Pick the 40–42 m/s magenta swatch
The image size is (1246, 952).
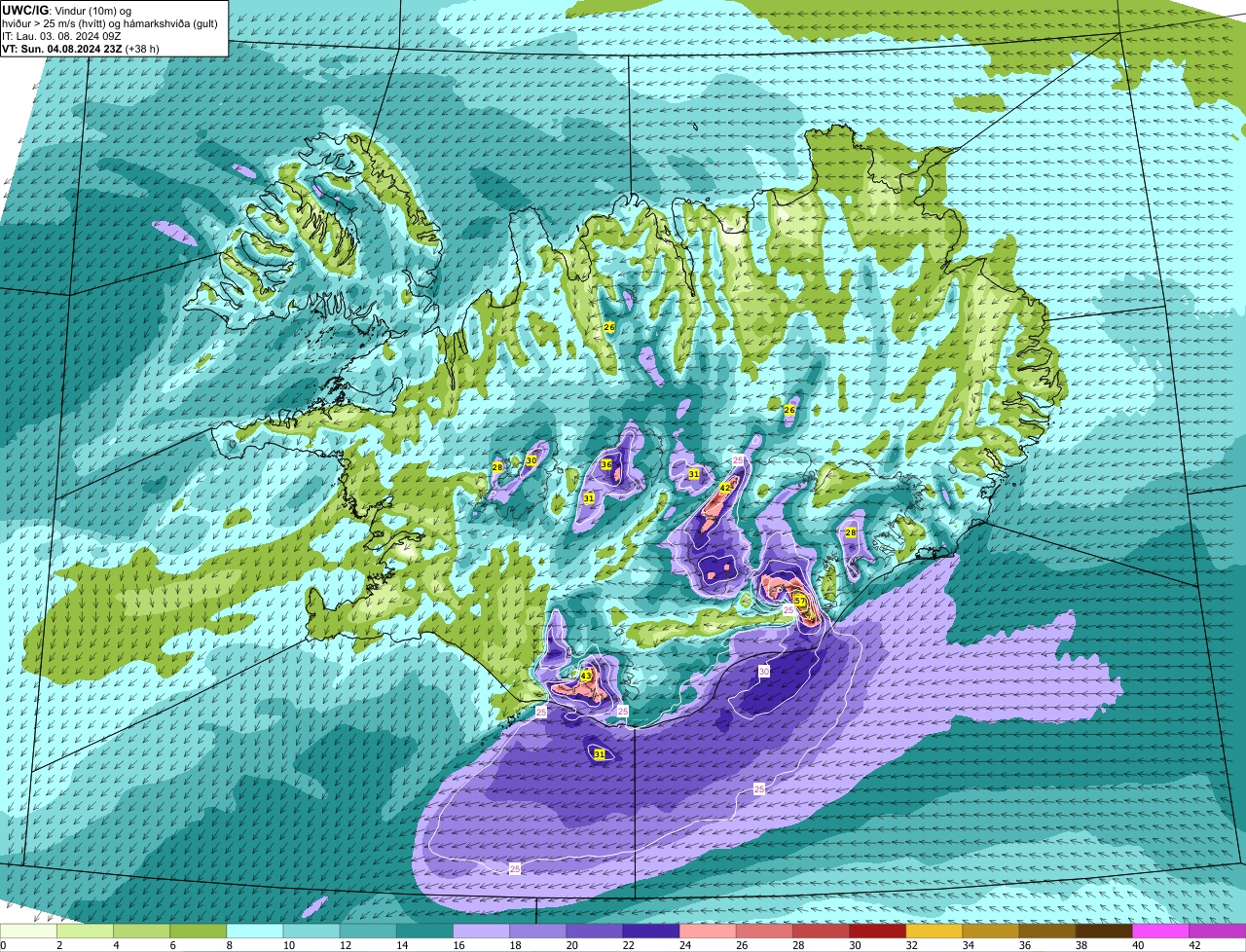point(1160,932)
